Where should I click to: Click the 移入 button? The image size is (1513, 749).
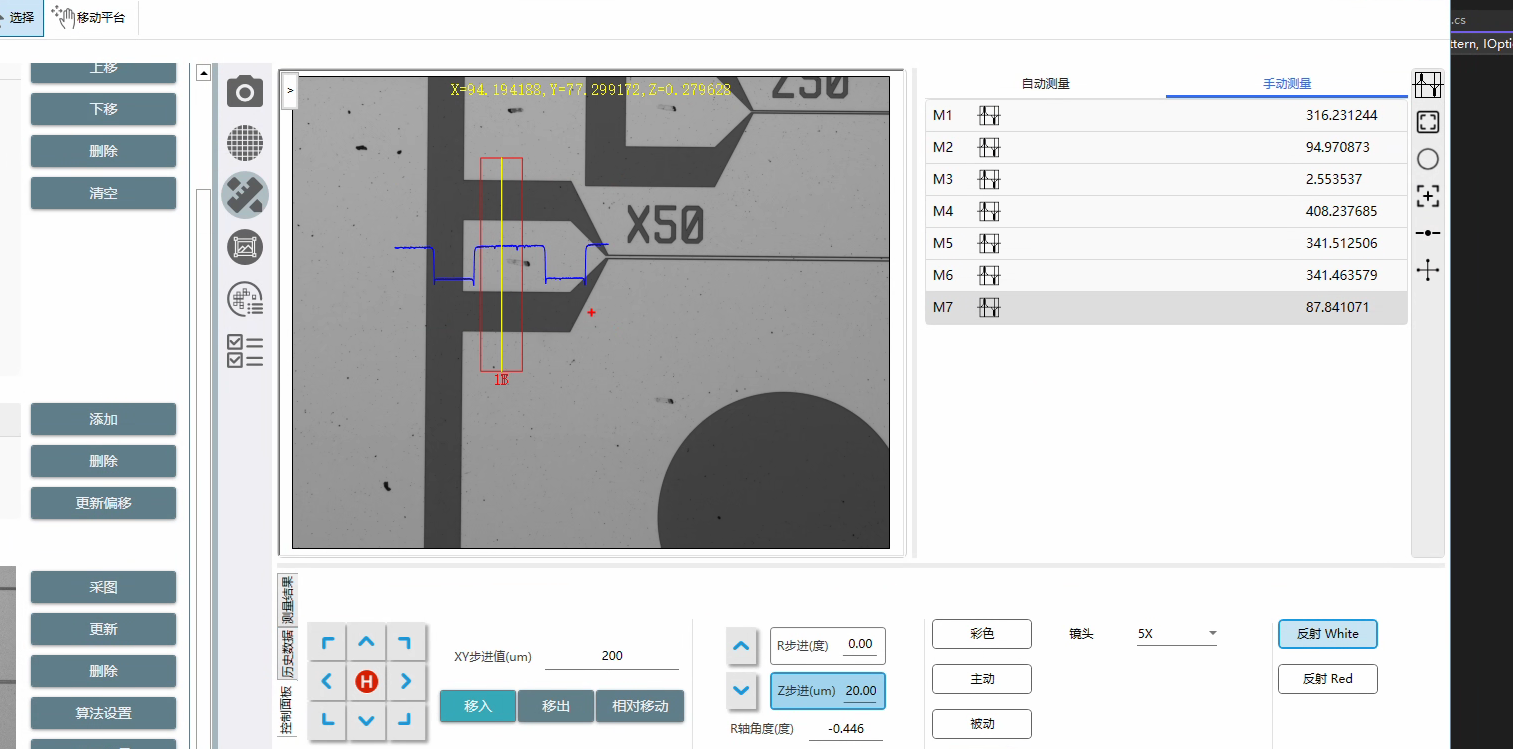coord(478,706)
